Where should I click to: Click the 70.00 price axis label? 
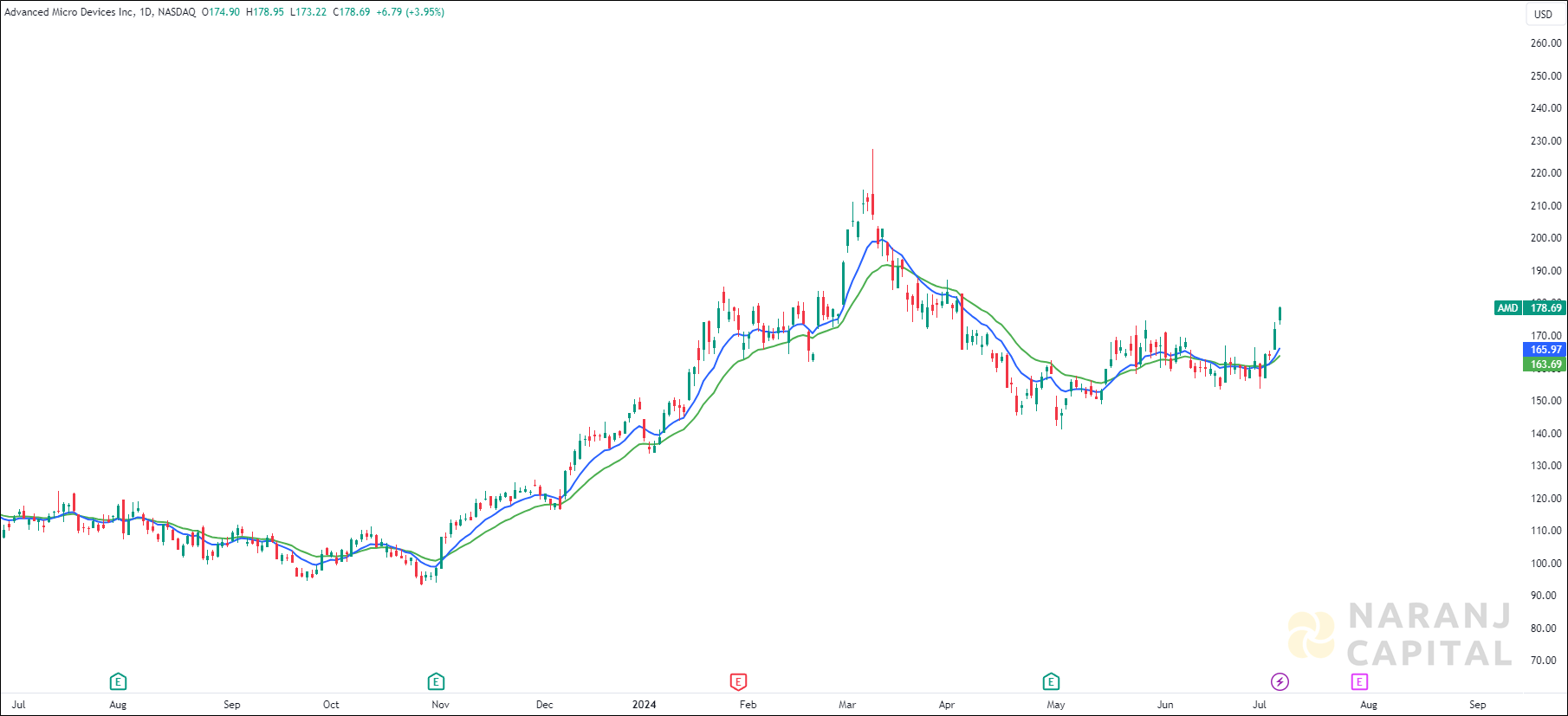[x=1545, y=661]
